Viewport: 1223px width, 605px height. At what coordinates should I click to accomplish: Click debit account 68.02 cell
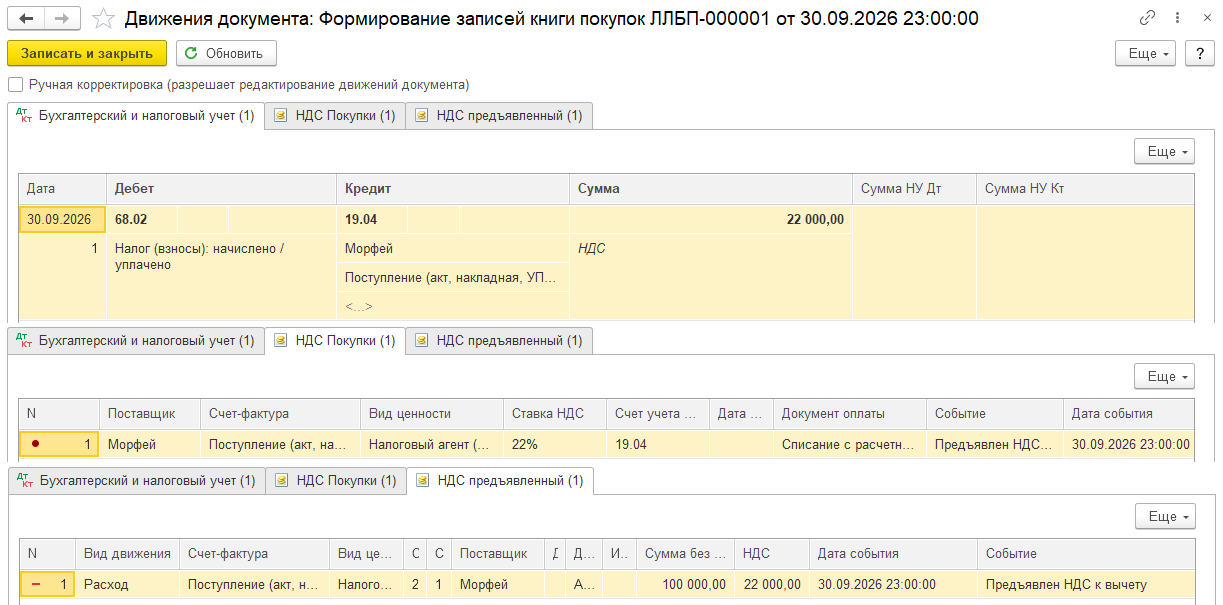click(140, 219)
